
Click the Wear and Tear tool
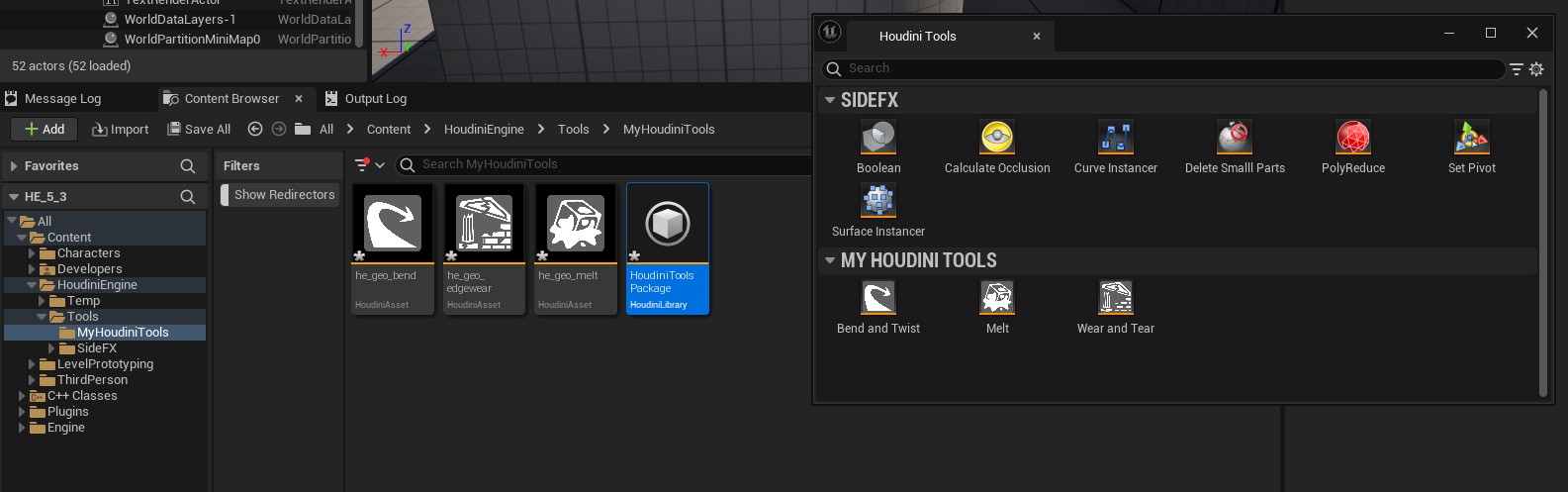click(x=1115, y=299)
